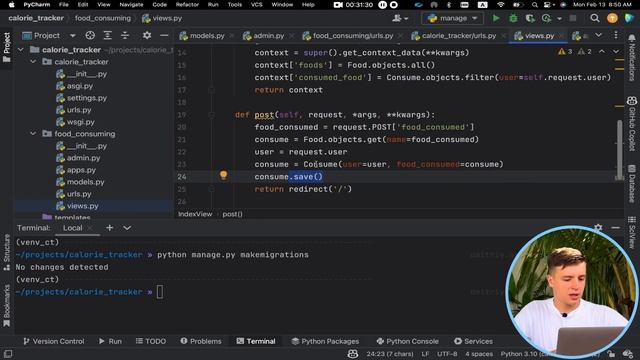Open Services tool window
640x360 pixels.
pos(473,341)
